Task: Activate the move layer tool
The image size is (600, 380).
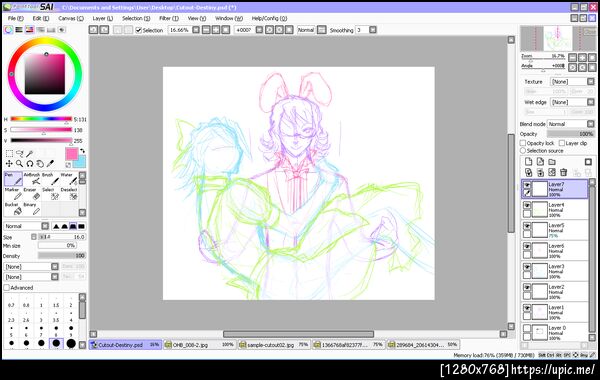Action: point(9,164)
